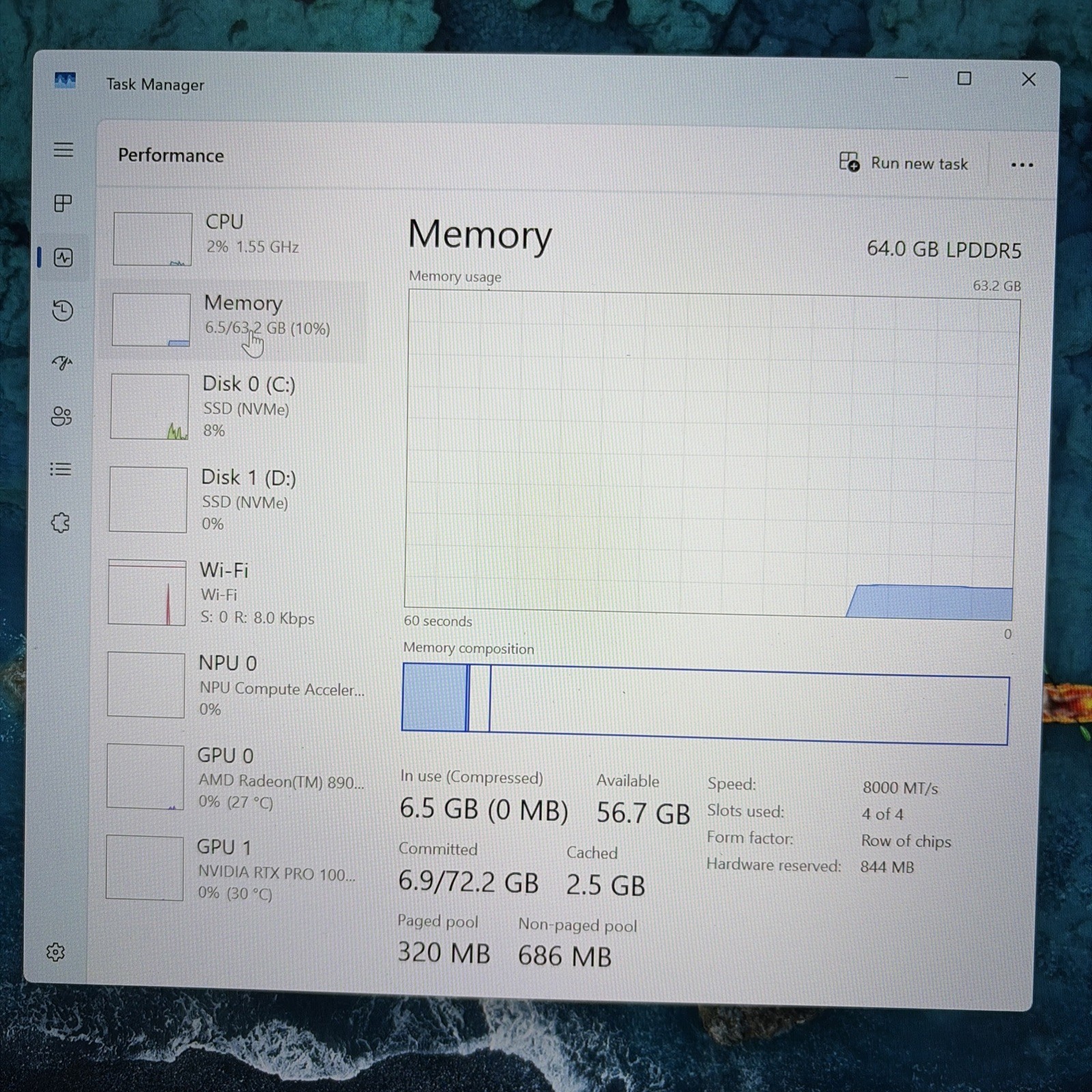Click the 'Memory' panel title
Screen dimensions: 1092x1092
tap(480, 235)
